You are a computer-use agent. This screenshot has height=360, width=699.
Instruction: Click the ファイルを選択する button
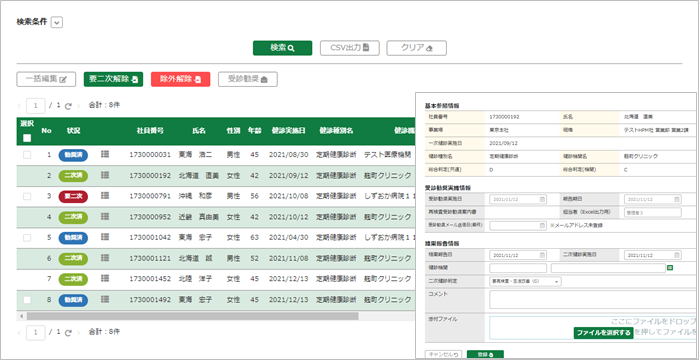(x=603, y=333)
